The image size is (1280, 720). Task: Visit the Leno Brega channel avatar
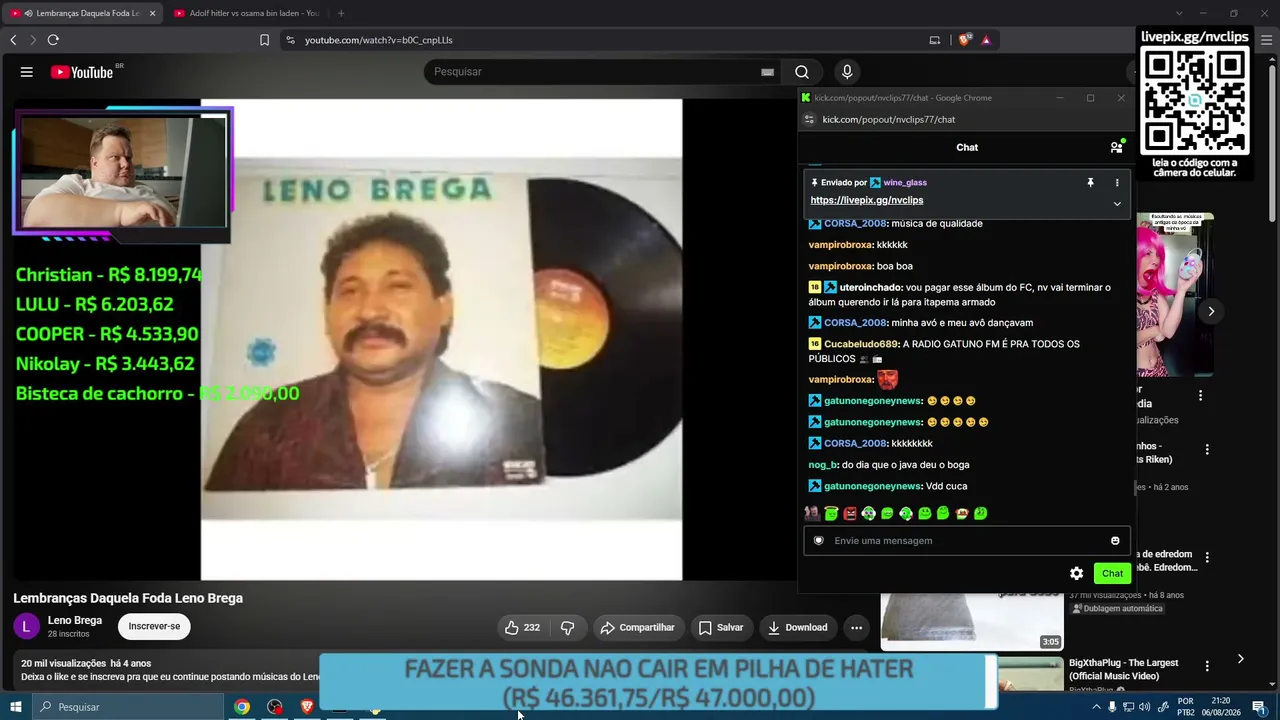[x=26, y=627]
